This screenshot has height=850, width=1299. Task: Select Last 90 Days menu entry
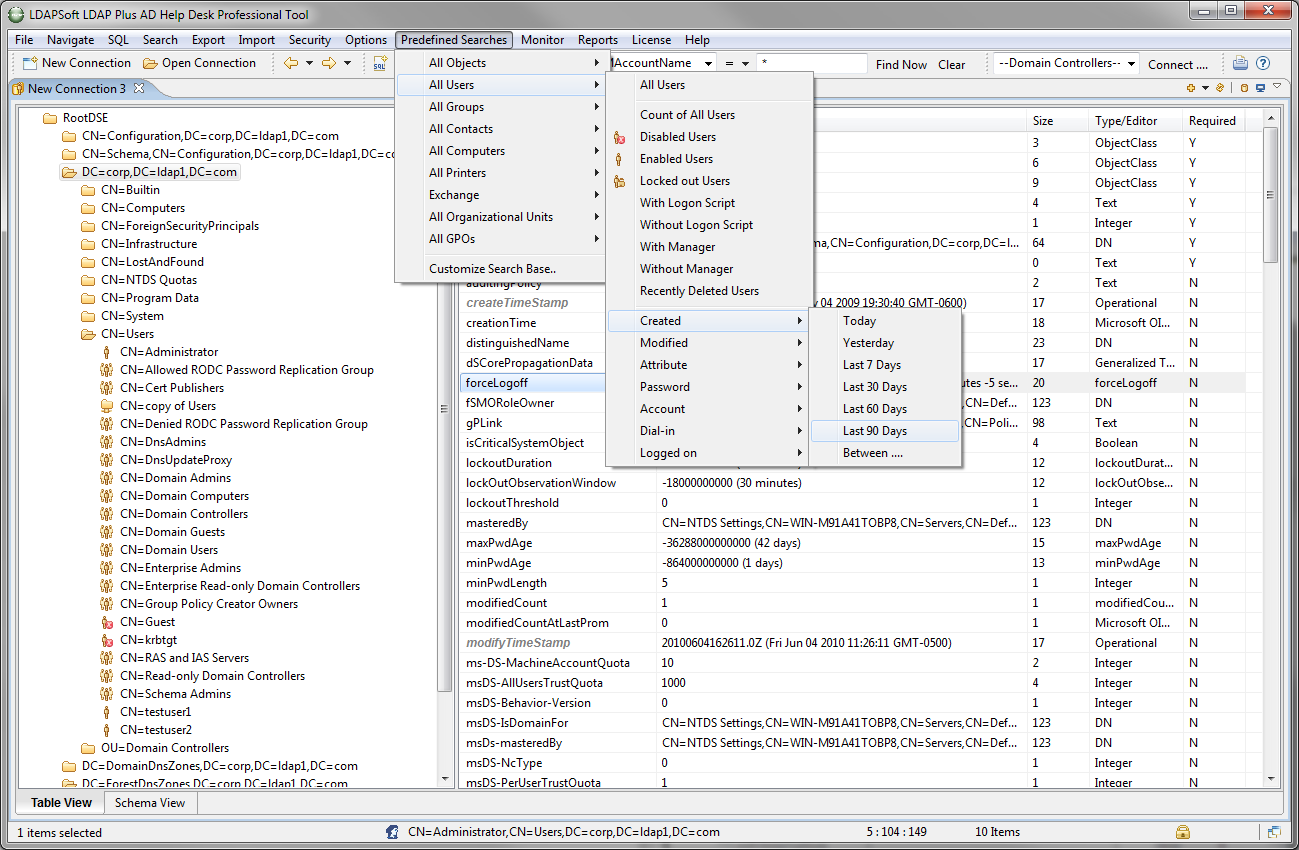(x=874, y=431)
